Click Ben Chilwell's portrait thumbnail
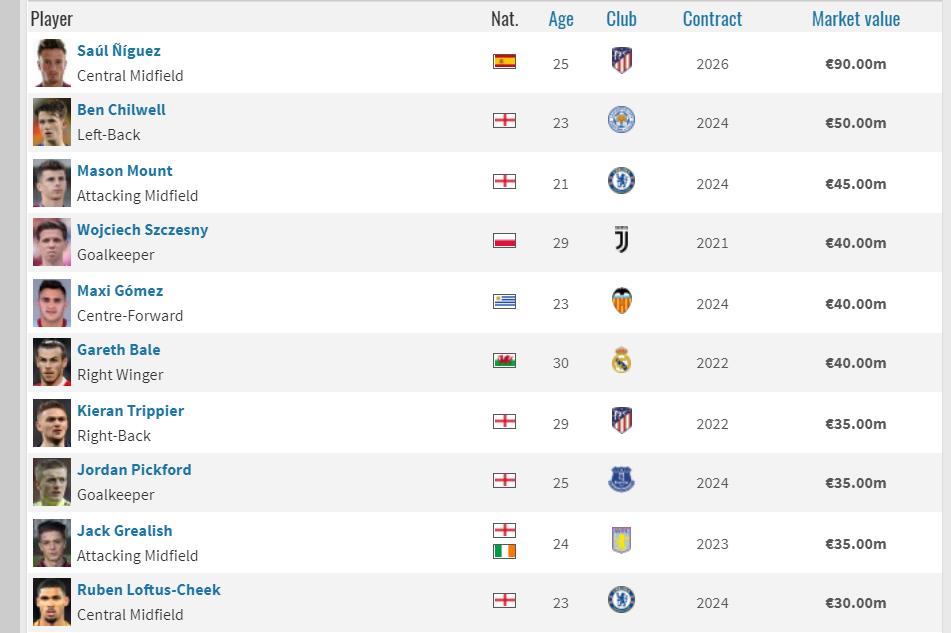Screen dimensions: 951x633 point(52,123)
